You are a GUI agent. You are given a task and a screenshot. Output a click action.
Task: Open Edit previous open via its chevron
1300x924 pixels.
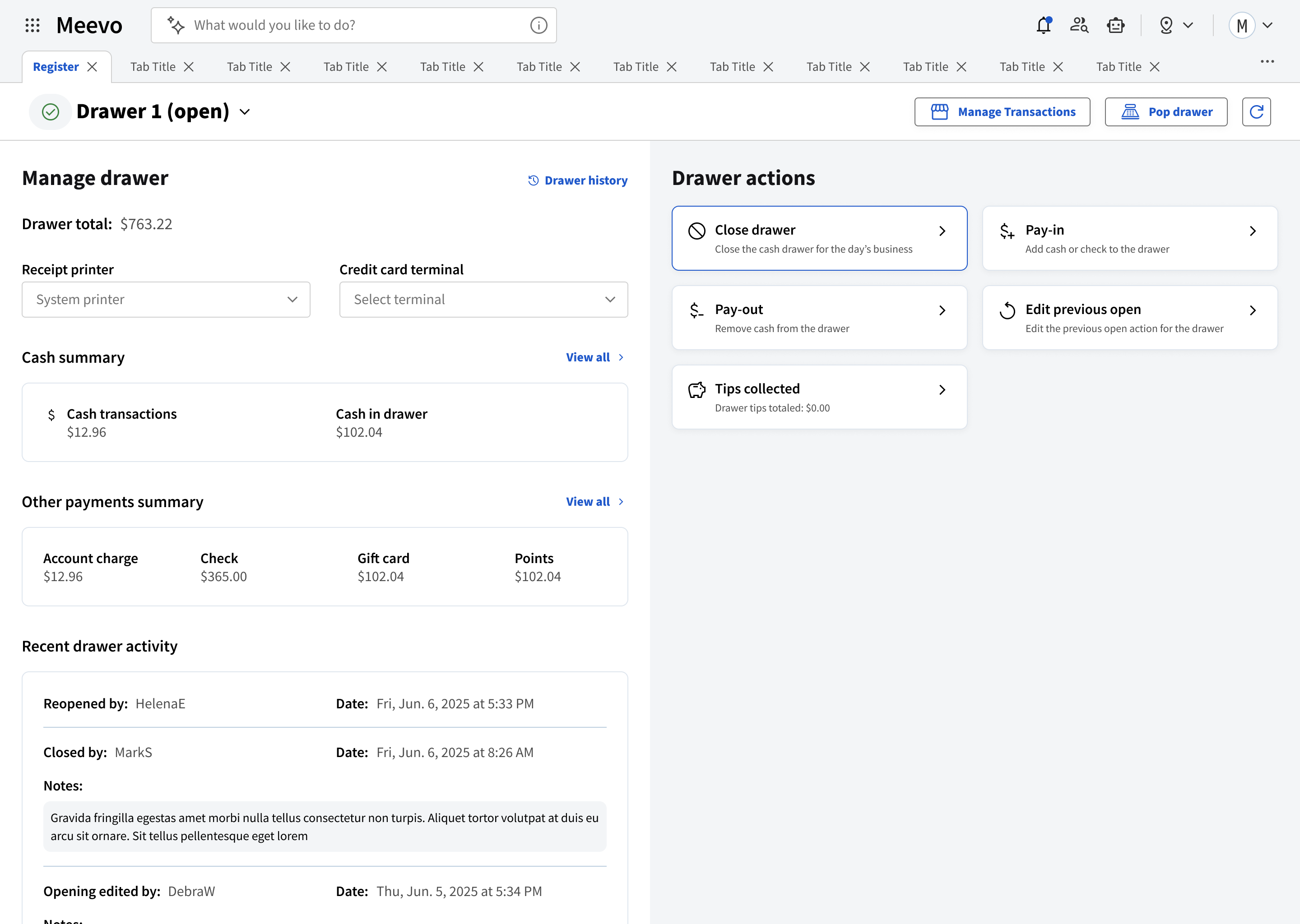tap(1253, 310)
